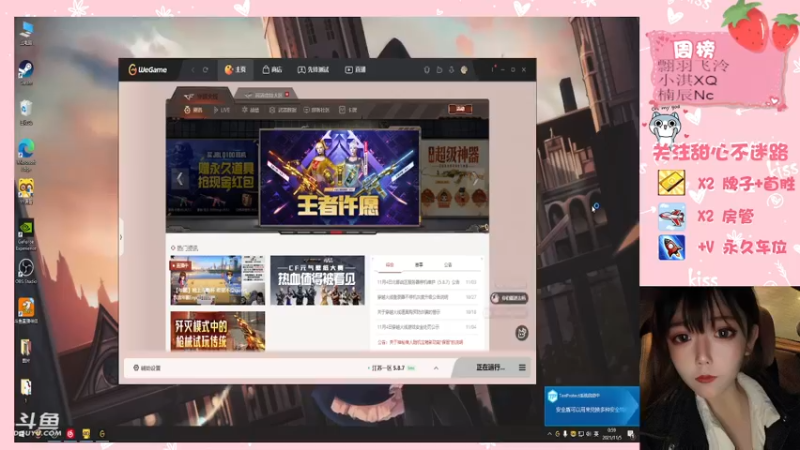Open the 商店 store tab
The height and width of the screenshot is (450, 800).
click(272, 70)
